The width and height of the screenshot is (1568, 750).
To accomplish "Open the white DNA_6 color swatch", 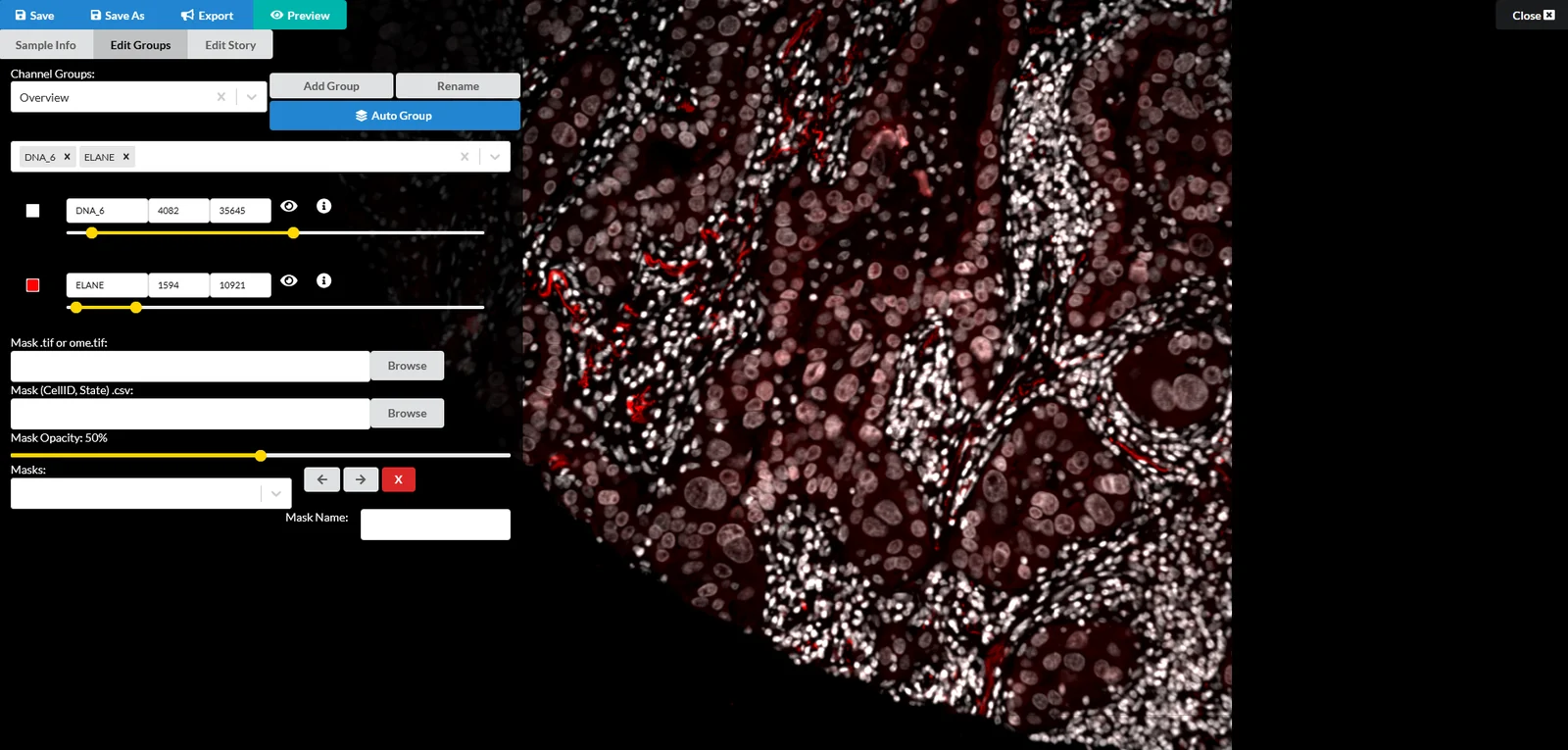I will (32, 211).
